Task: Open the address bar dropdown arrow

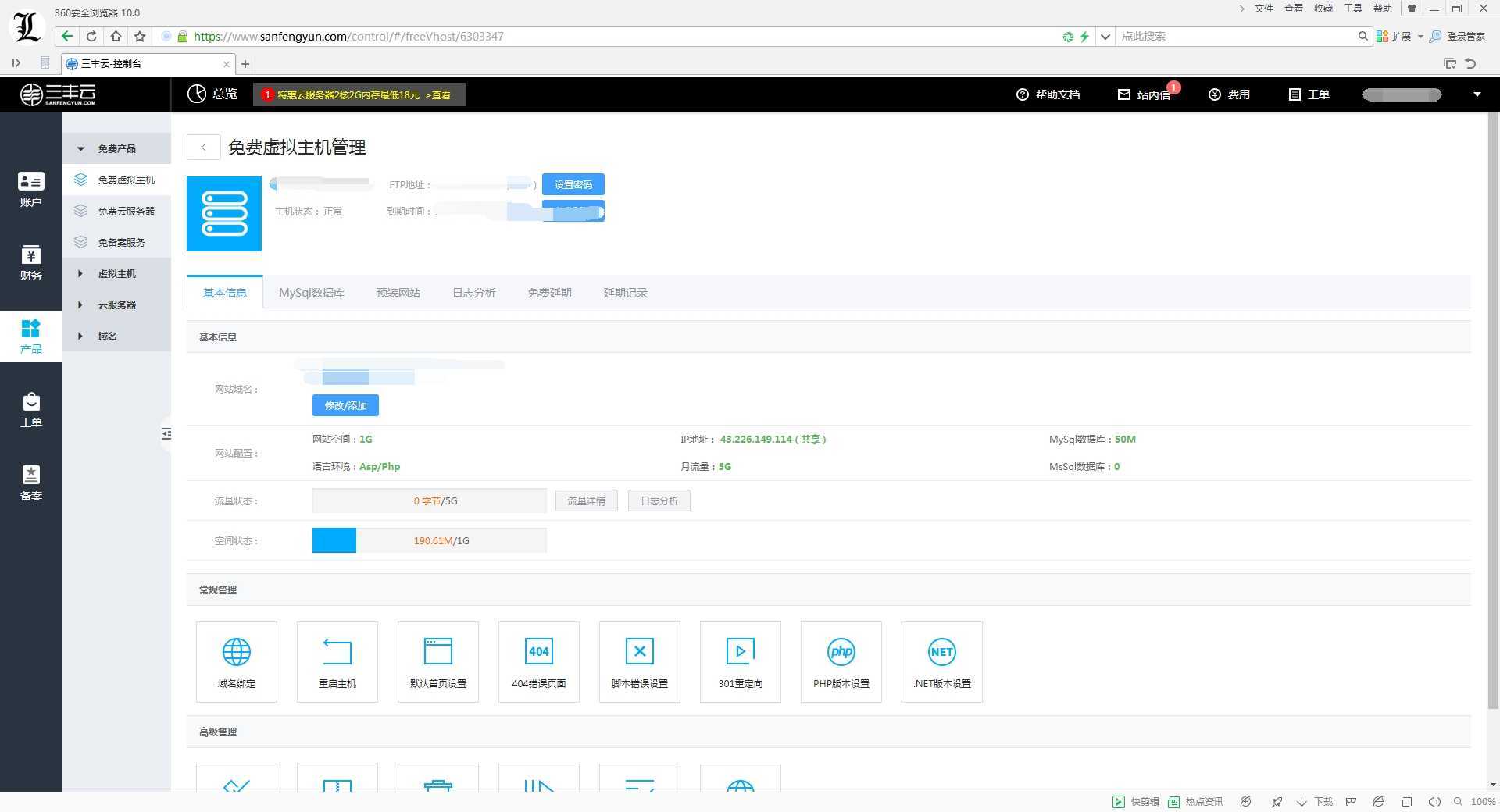Action: pyautogui.click(x=1105, y=36)
